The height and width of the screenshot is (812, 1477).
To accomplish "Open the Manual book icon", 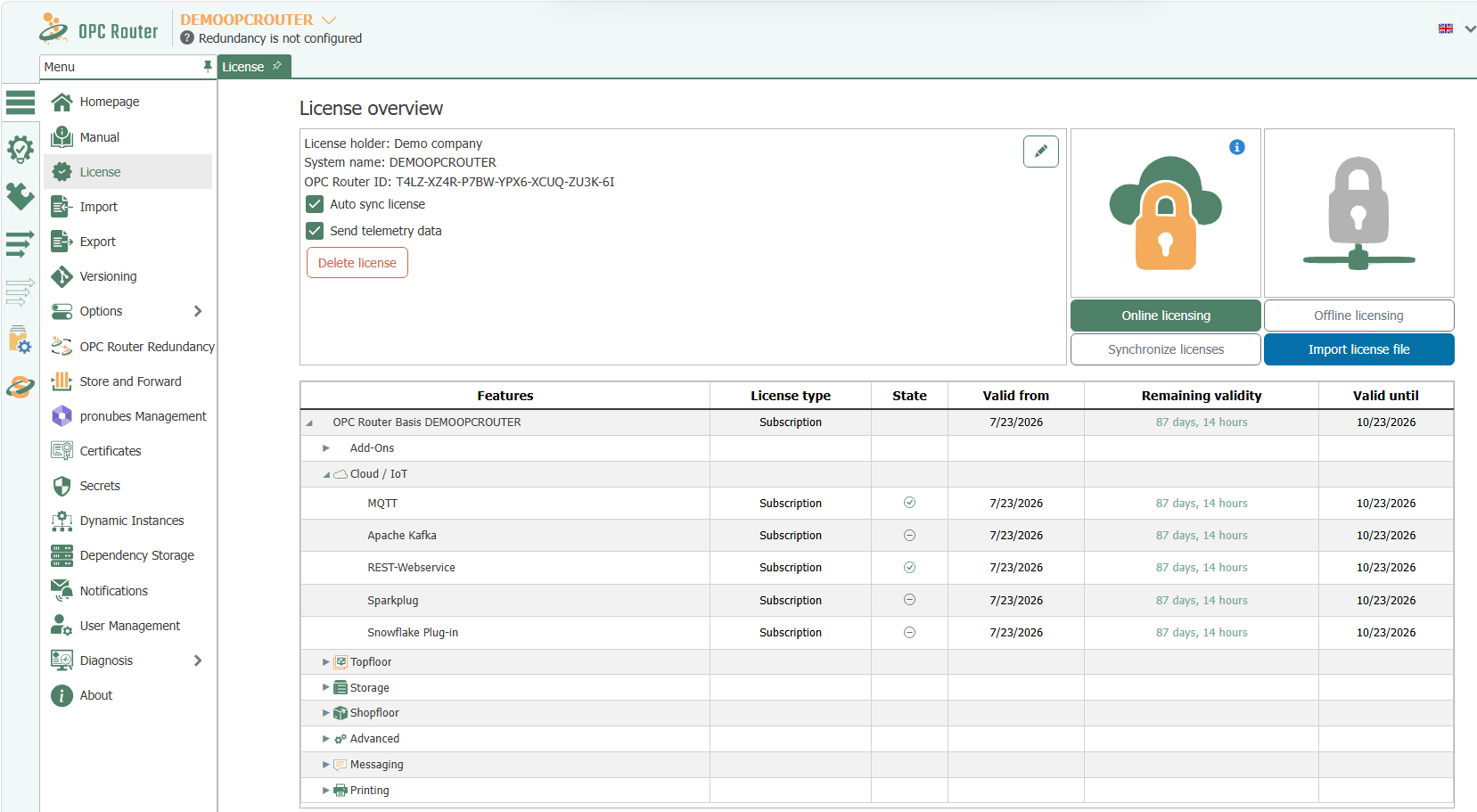I will 62,137.
